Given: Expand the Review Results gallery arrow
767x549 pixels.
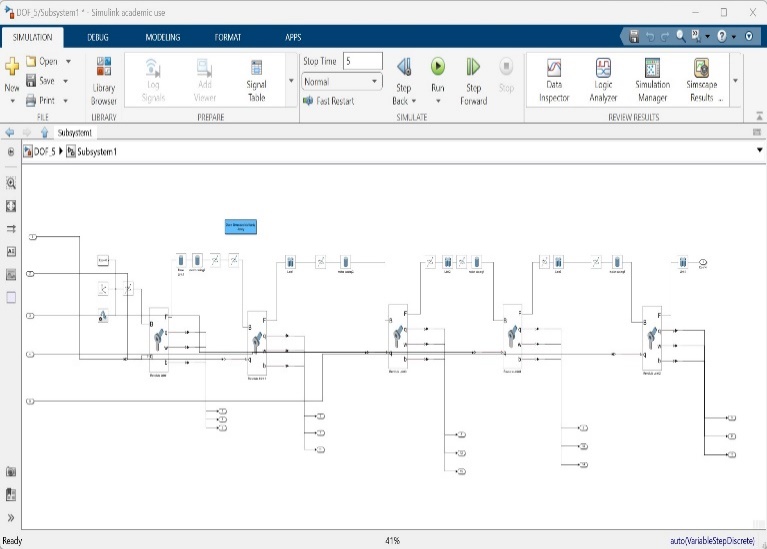Looking at the screenshot, I should [x=735, y=81].
